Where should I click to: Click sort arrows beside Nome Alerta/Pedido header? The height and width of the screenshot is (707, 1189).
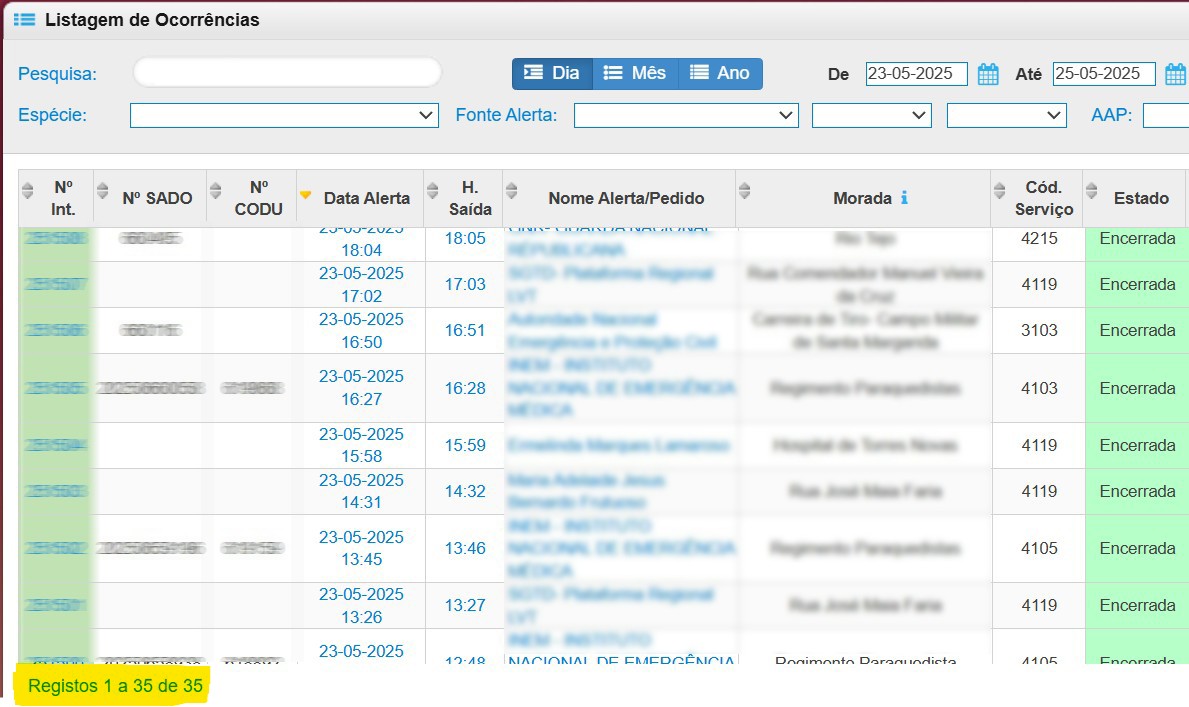click(x=511, y=190)
